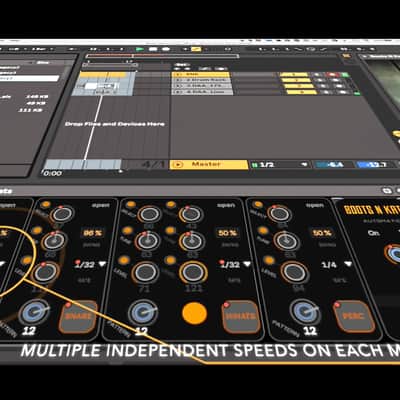Toggle the yellow highlighted button in Live's top bar
The width and height of the screenshot is (400, 400).
click(196, 49)
